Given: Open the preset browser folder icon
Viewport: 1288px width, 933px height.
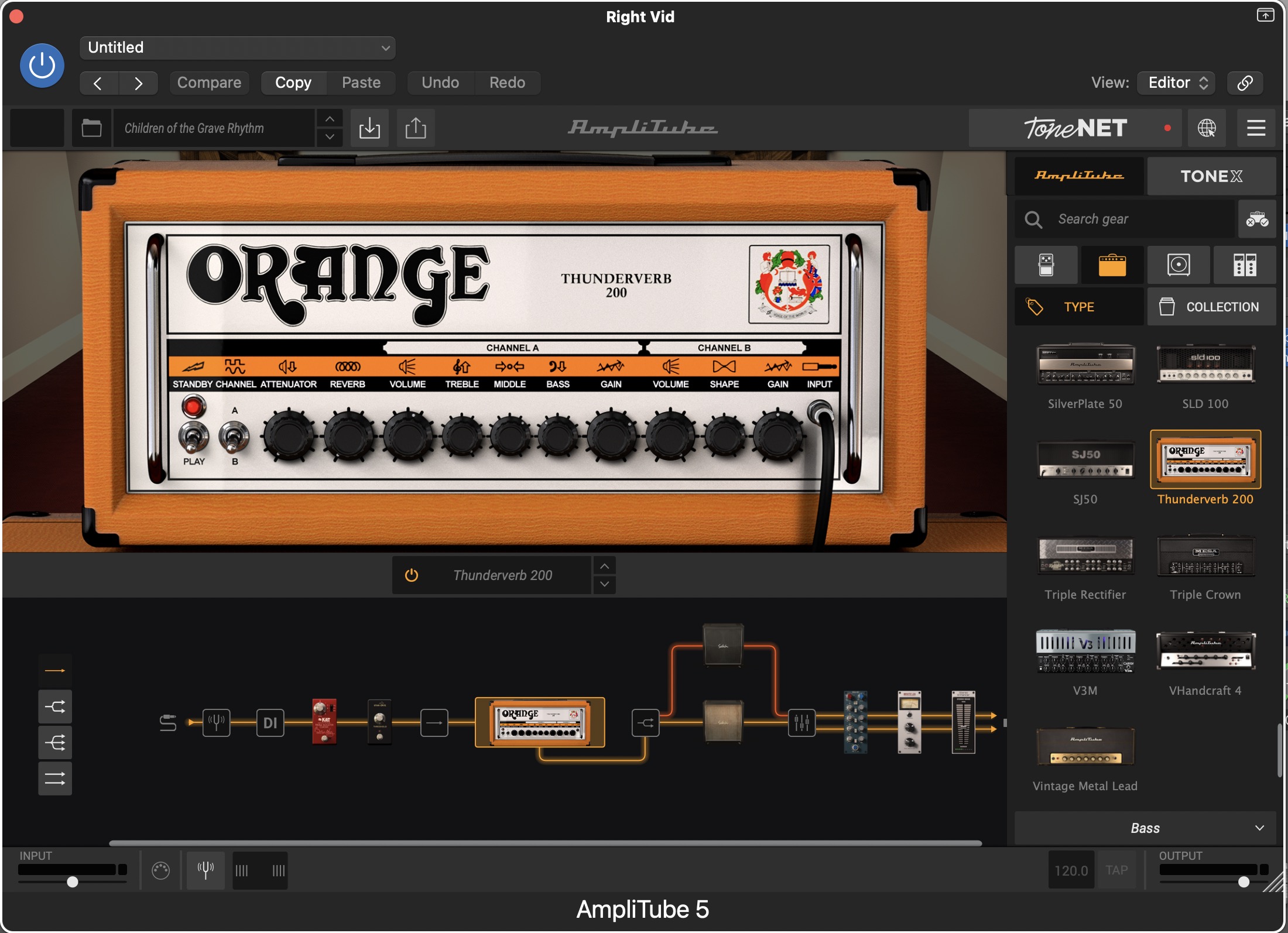Looking at the screenshot, I should click(x=91, y=128).
